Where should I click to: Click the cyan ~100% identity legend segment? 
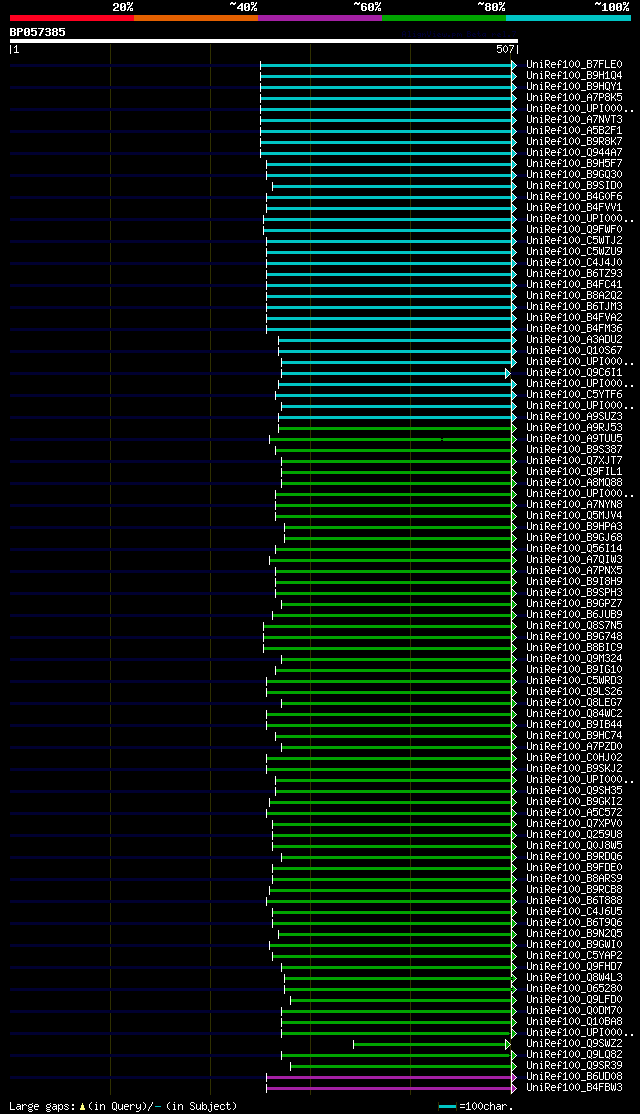pos(568,18)
